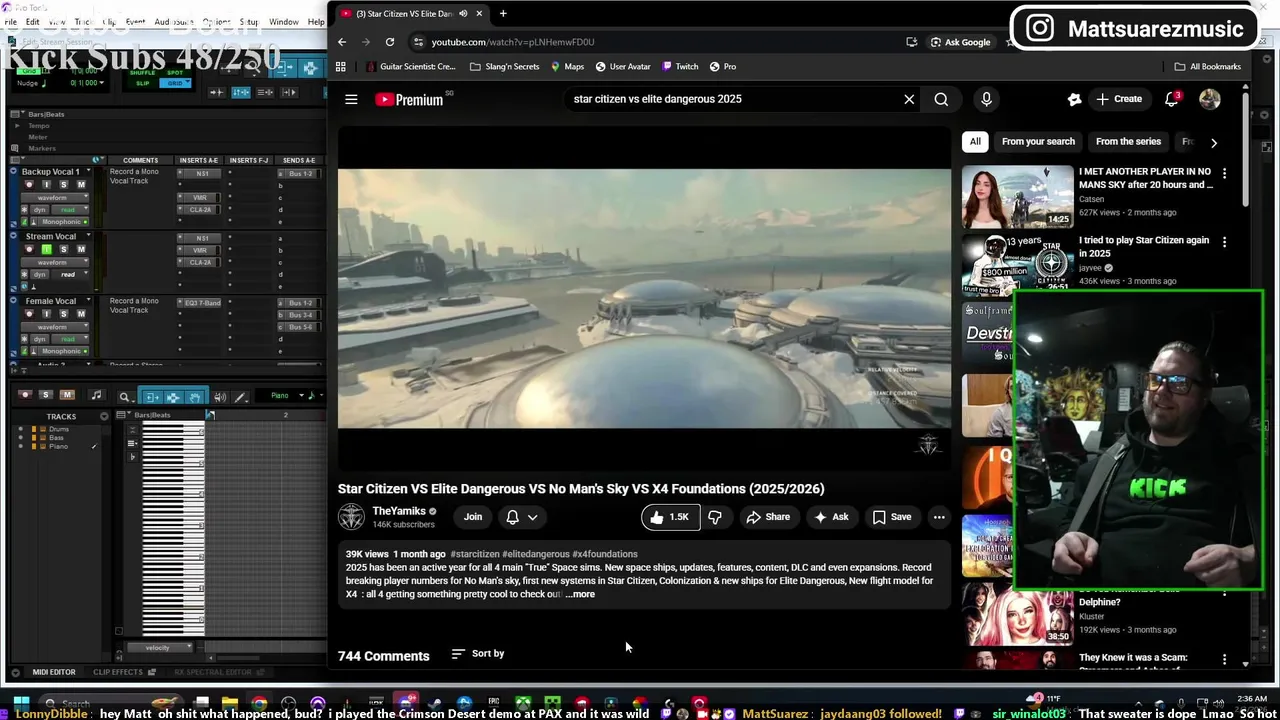
Task: Open options for No Man's Sky suggested video
Action: (x=1224, y=173)
